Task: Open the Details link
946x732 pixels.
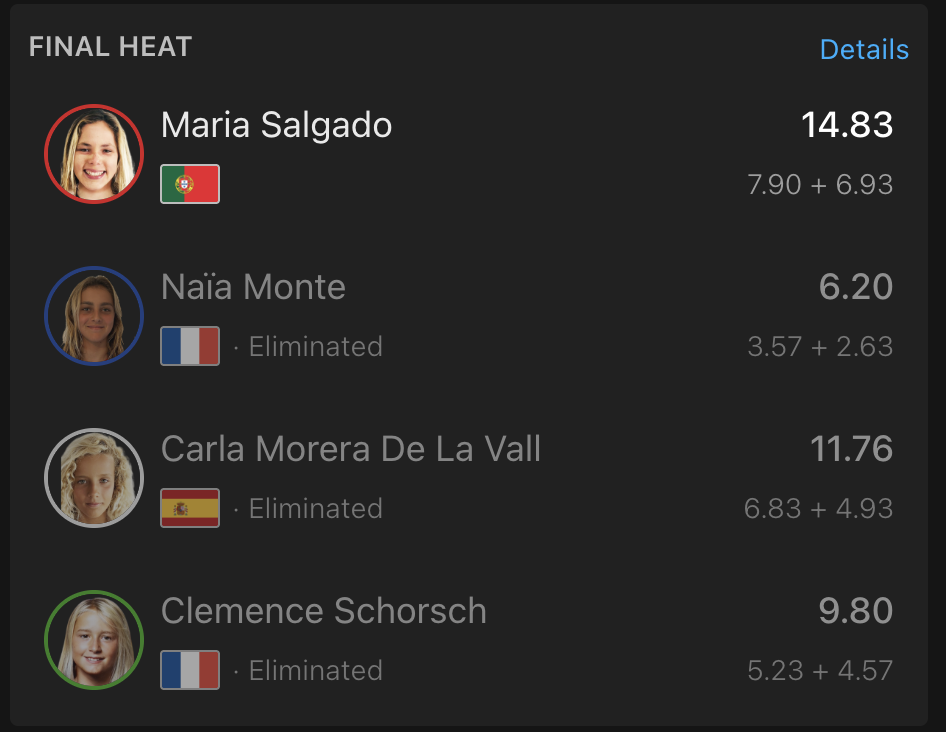Action: 864,49
